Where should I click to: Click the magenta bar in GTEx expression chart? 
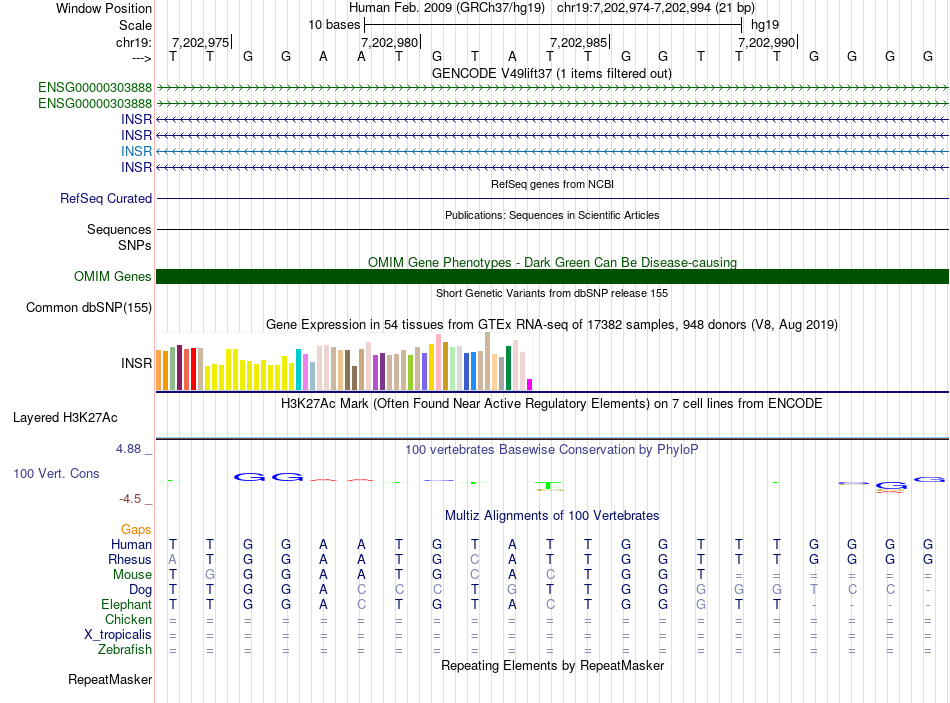[530, 384]
